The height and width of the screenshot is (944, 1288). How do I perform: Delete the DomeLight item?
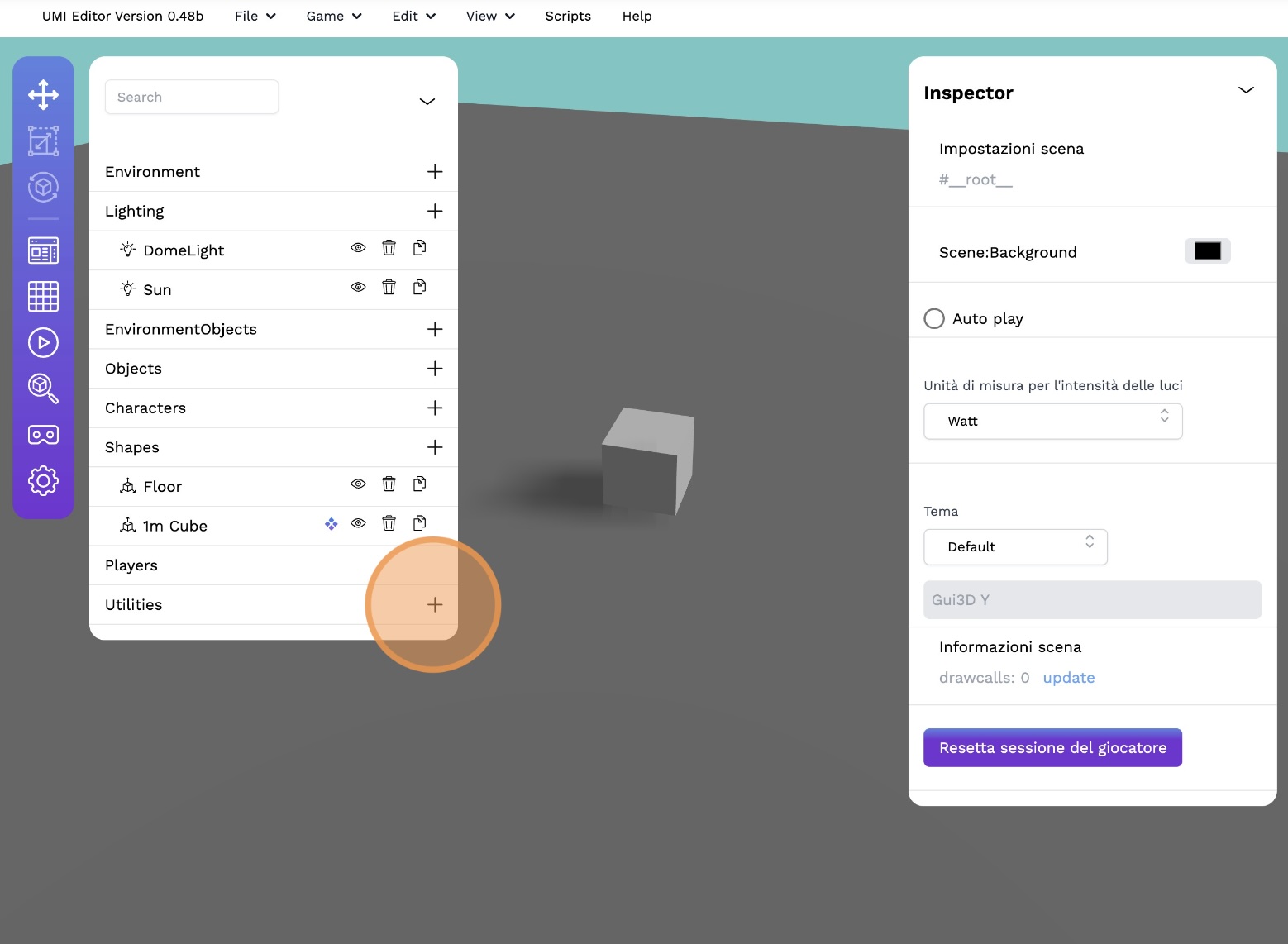click(x=389, y=248)
